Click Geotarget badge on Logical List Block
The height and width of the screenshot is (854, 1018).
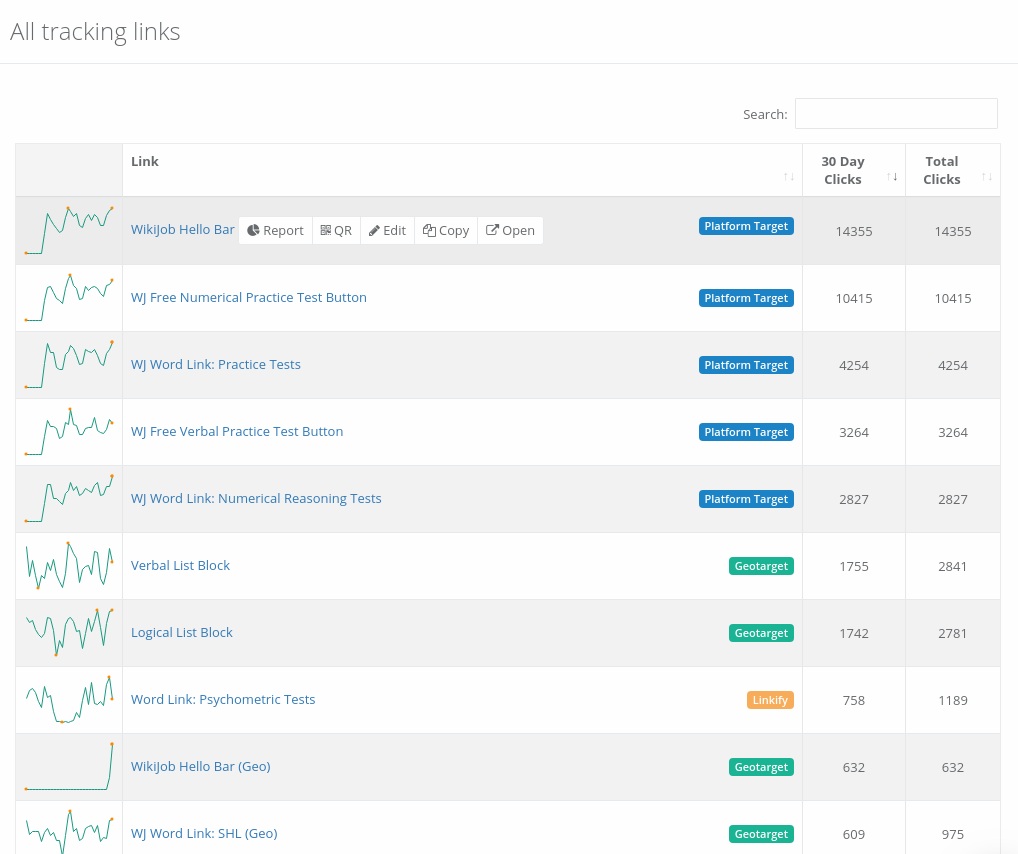coord(761,633)
